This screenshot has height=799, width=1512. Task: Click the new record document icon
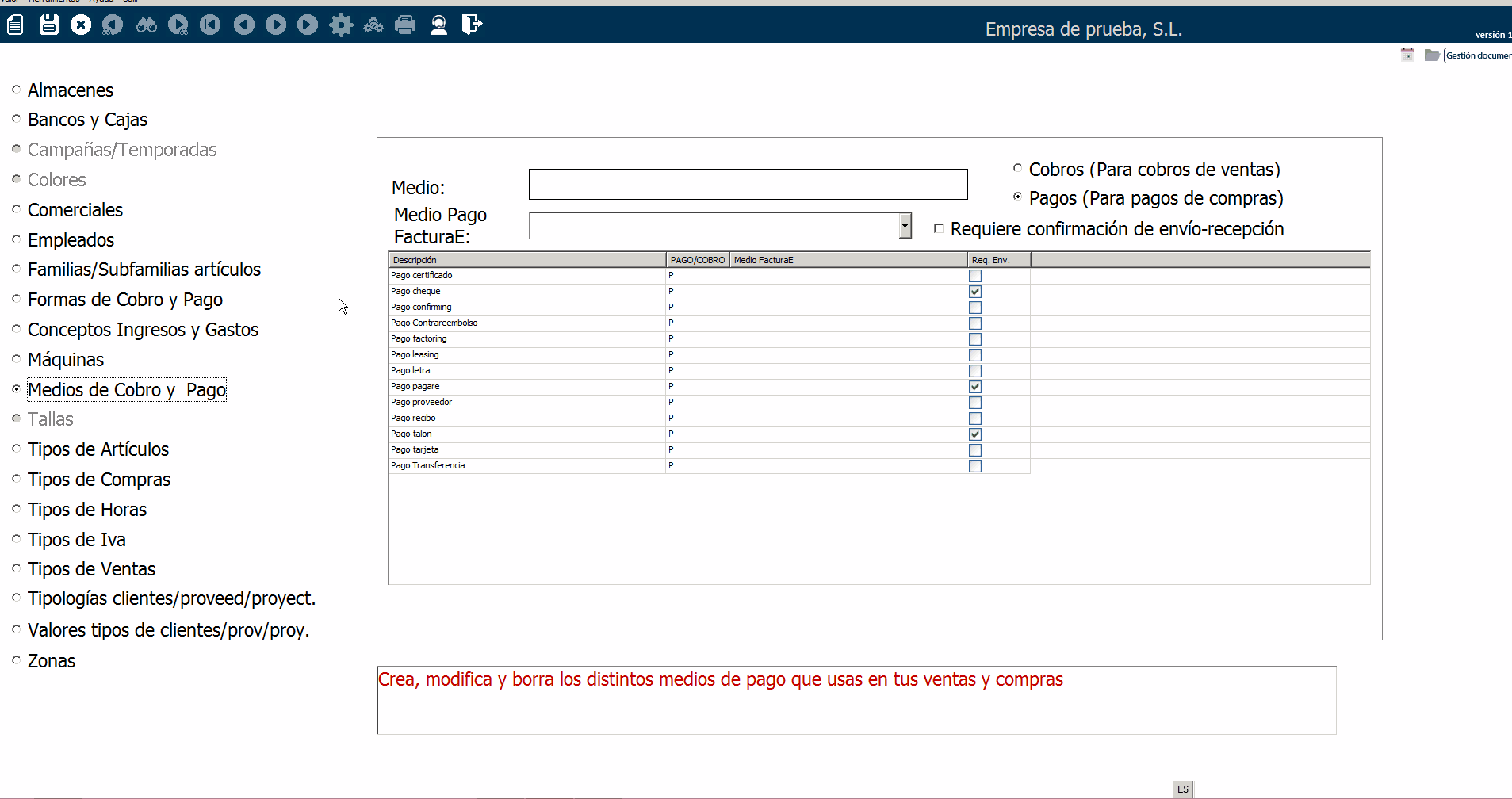15,25
